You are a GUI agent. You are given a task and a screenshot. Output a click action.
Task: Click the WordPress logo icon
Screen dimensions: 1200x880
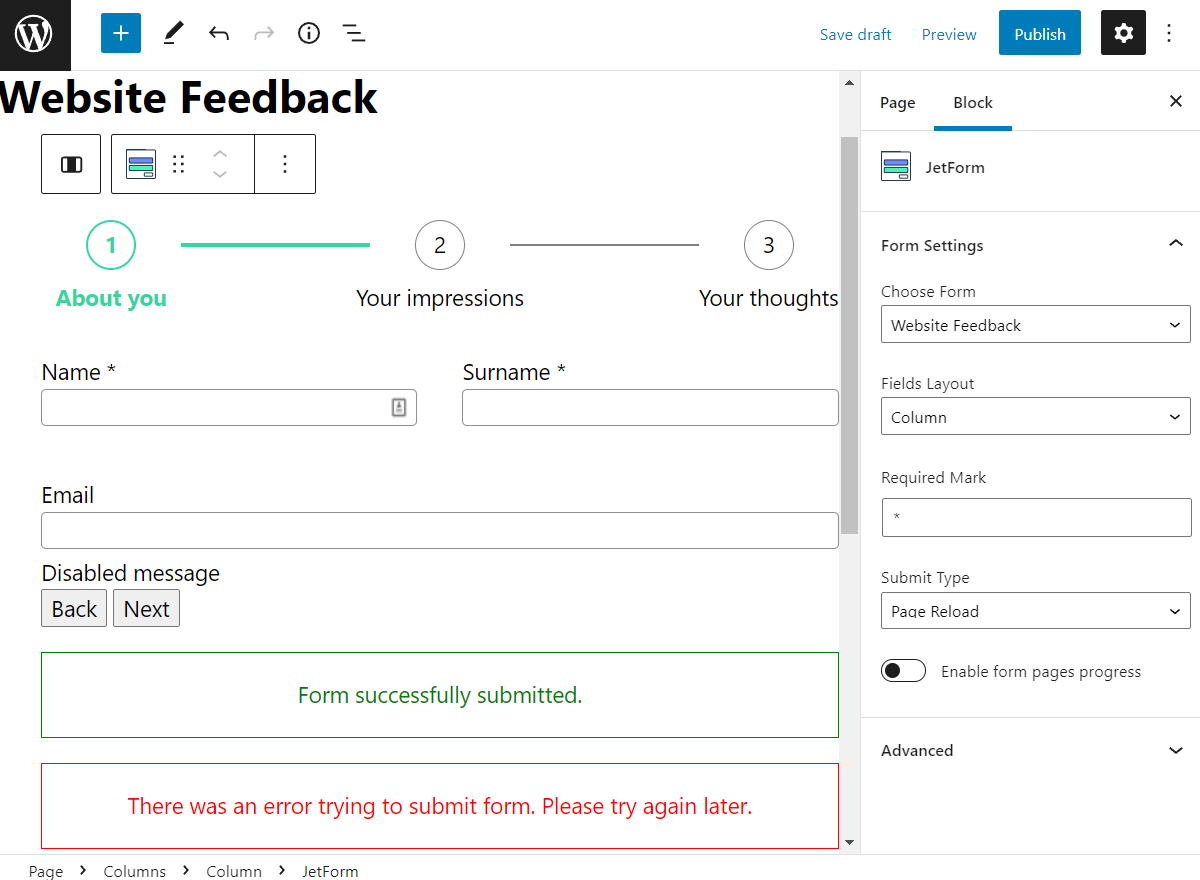[x=35, y=35]
